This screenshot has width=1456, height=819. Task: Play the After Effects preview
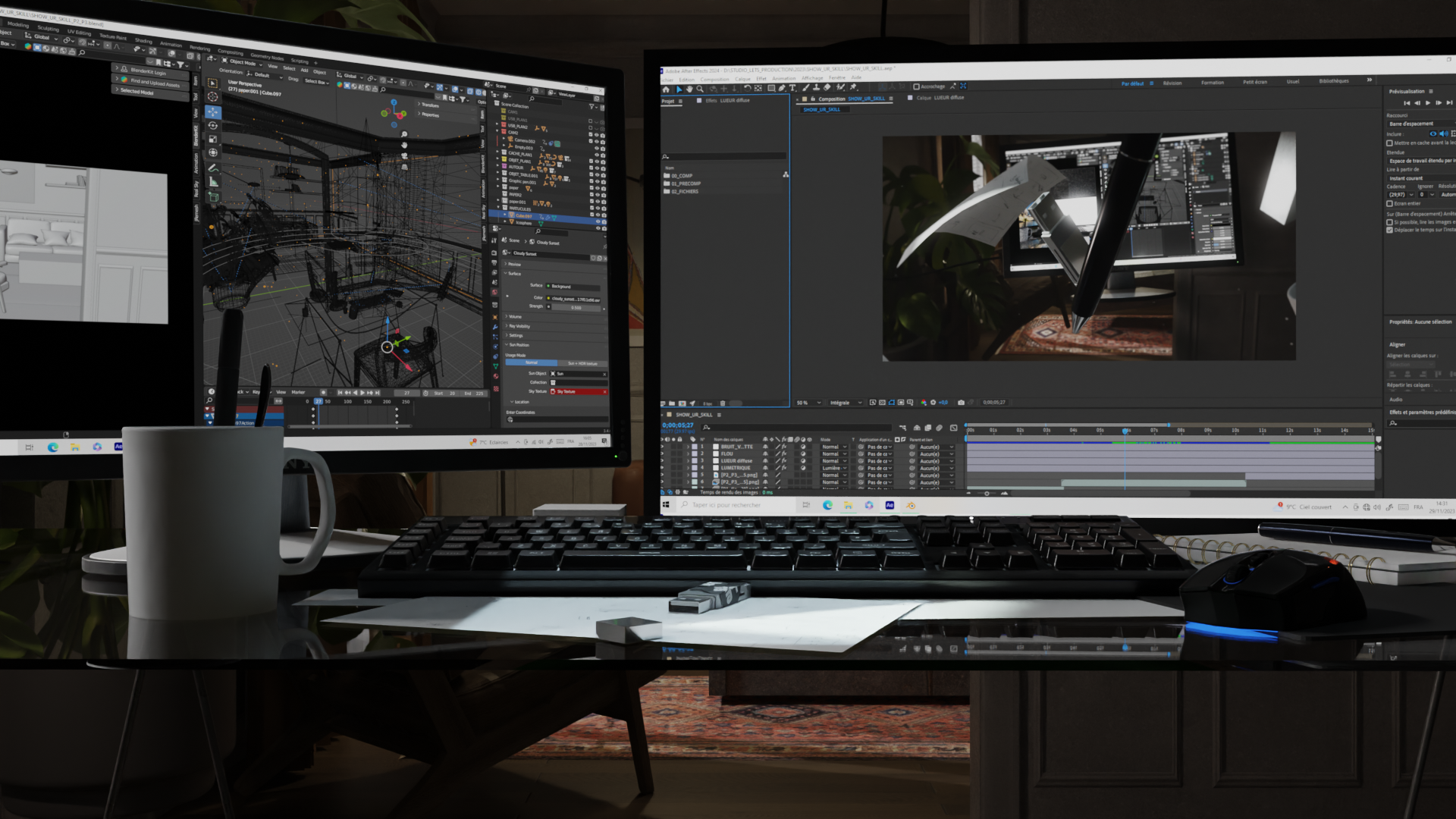1428,102
